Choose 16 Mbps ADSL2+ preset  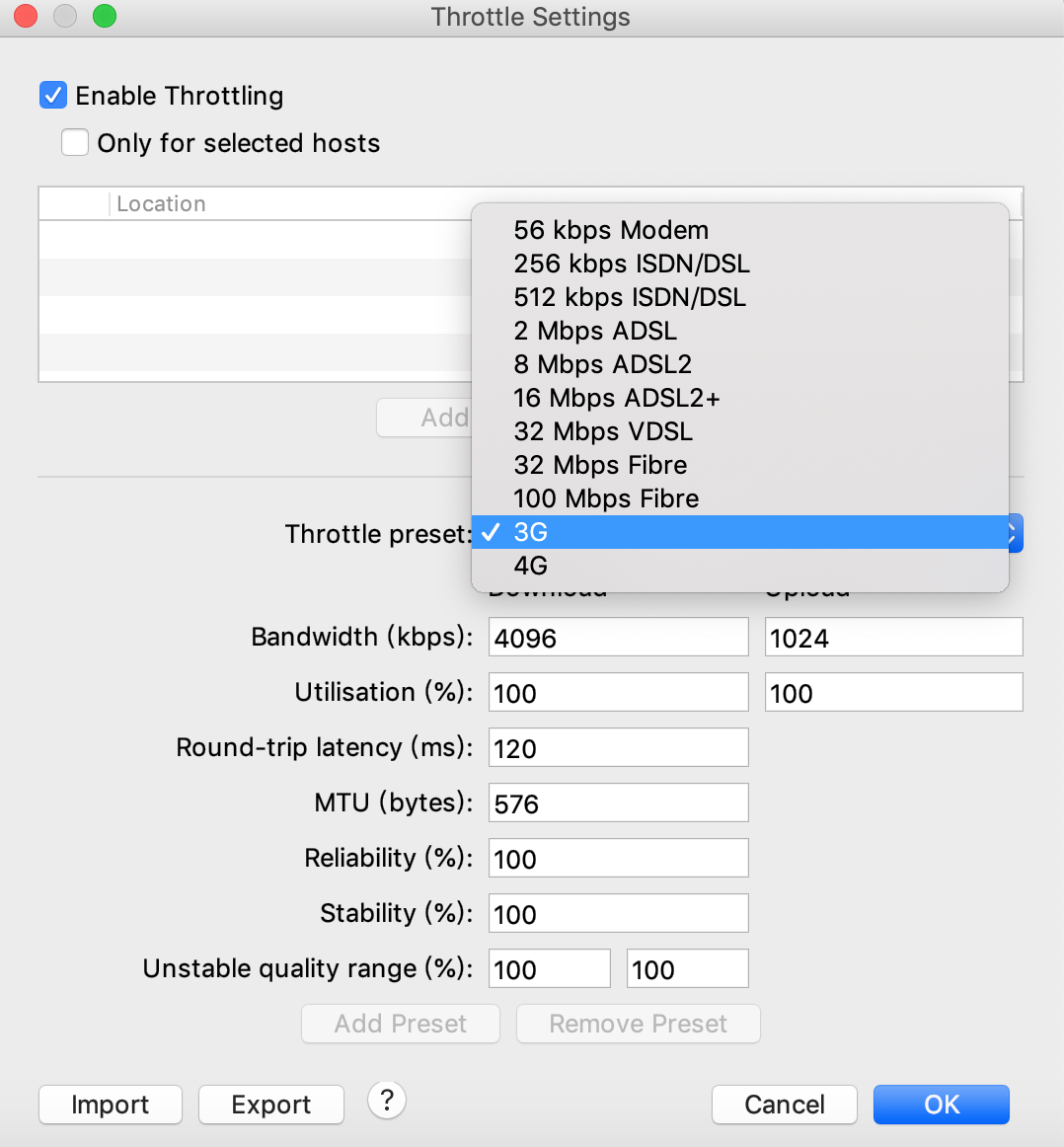click(x=740, y=397)
